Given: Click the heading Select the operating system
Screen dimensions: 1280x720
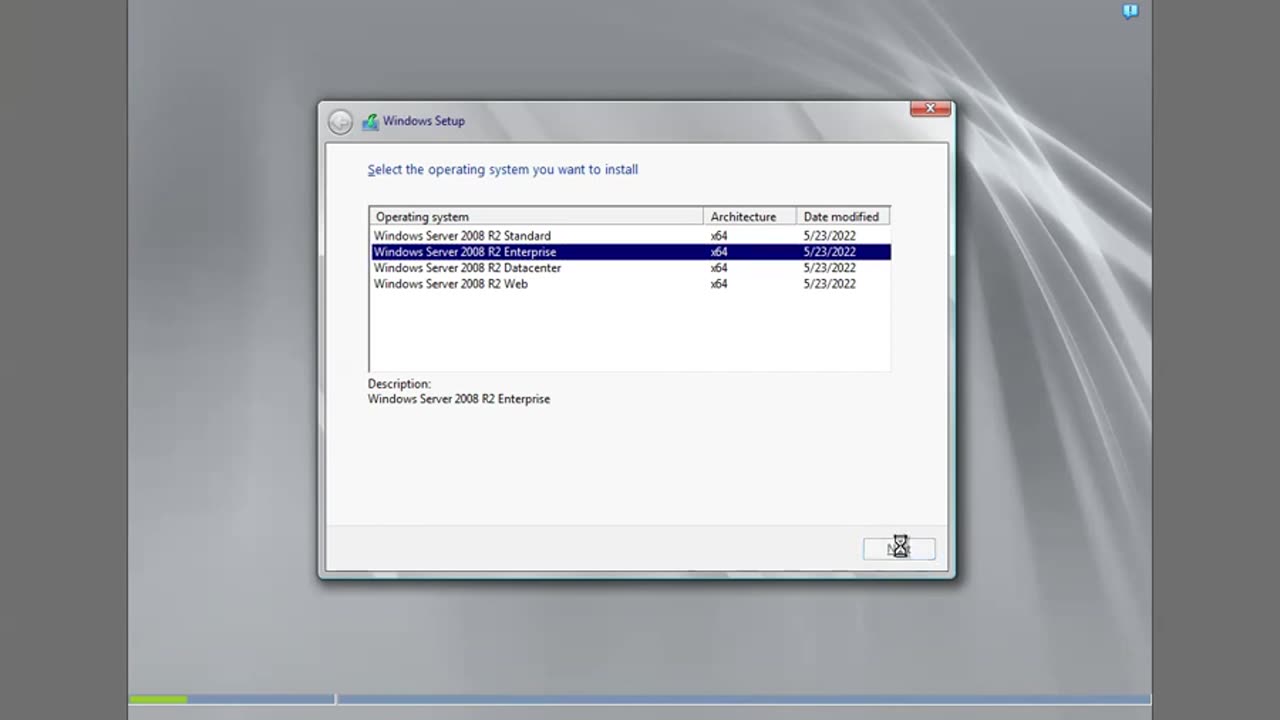Looking at the screenshot, I should 502,170.
